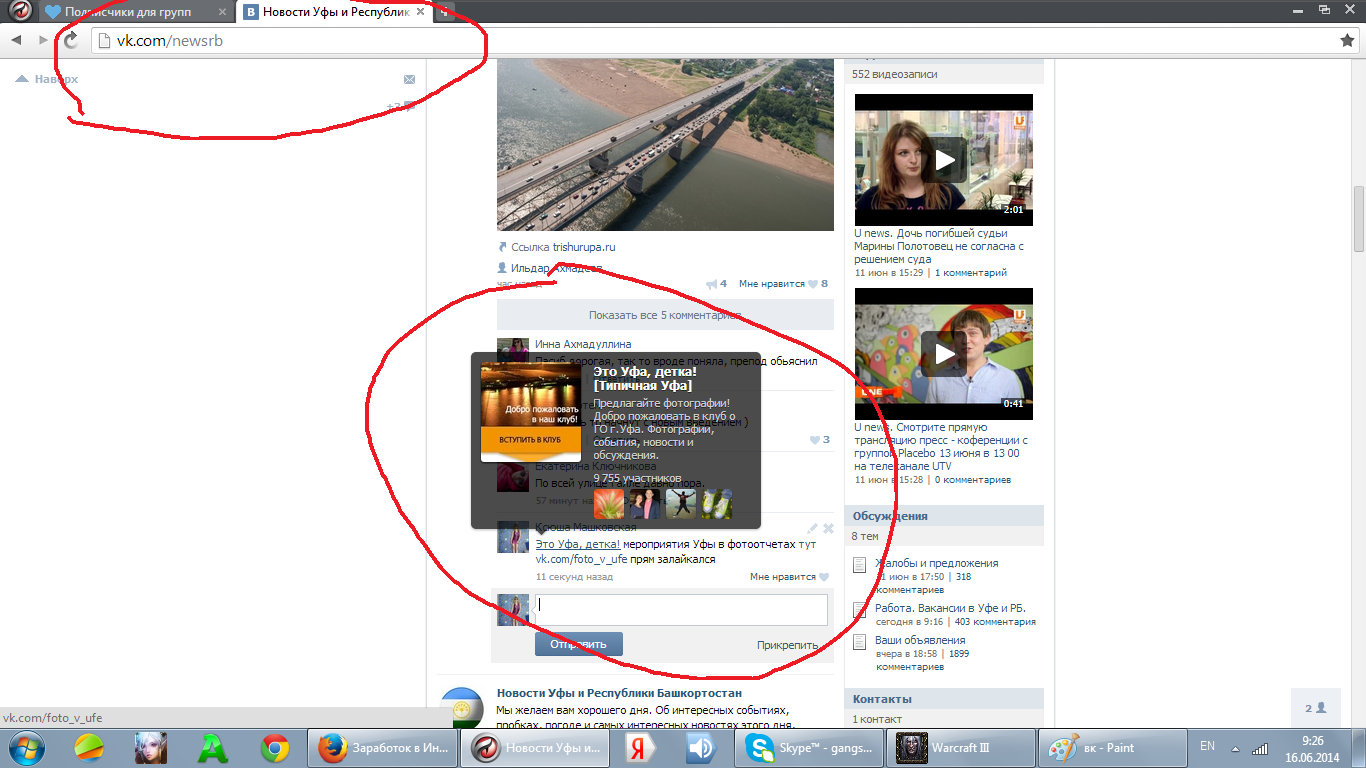This screenshot has width=1366, height=768.
Task: Like the 11 секунд назад comment
Action: click(x=789, y=577)
